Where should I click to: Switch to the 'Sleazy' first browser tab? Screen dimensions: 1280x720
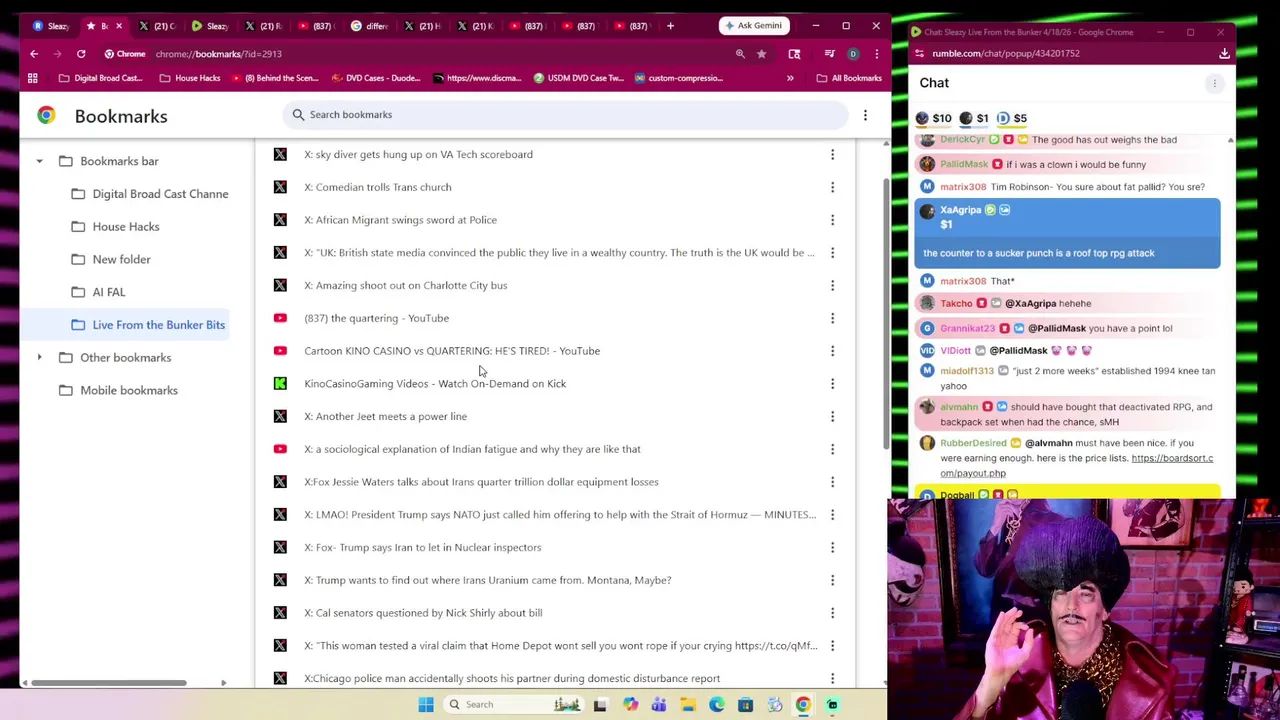pyautogui.click(x=50, y=26)
